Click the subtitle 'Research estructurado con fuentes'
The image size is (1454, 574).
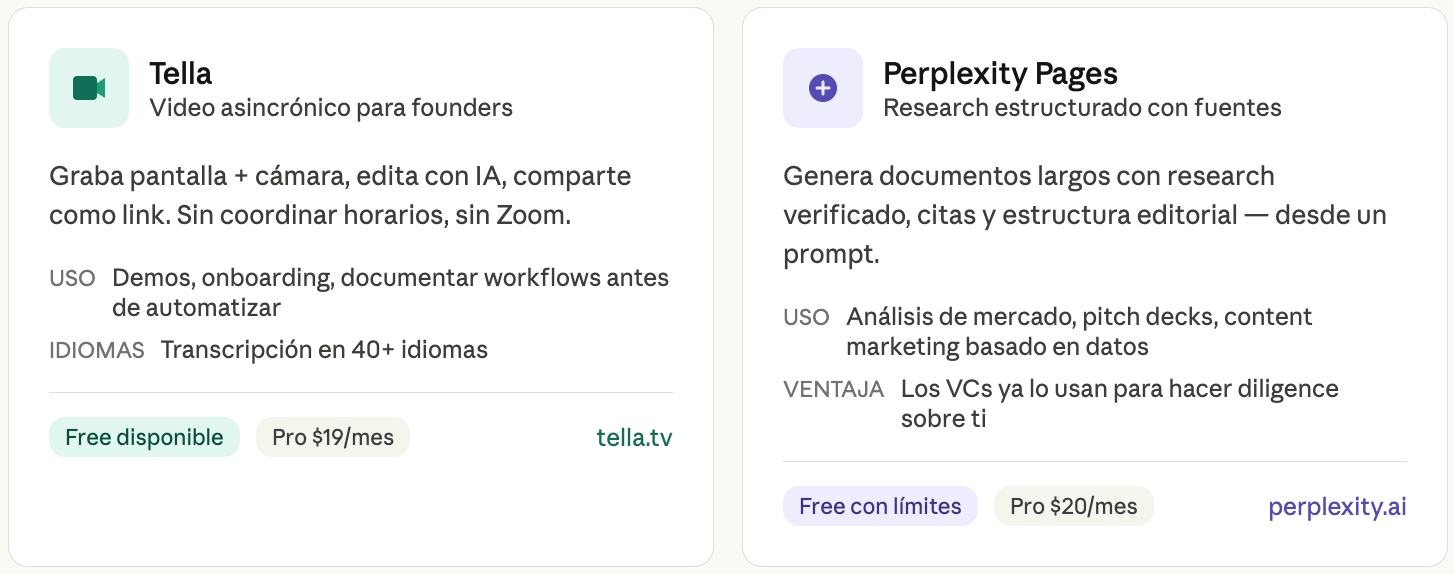pos(1082,107)
